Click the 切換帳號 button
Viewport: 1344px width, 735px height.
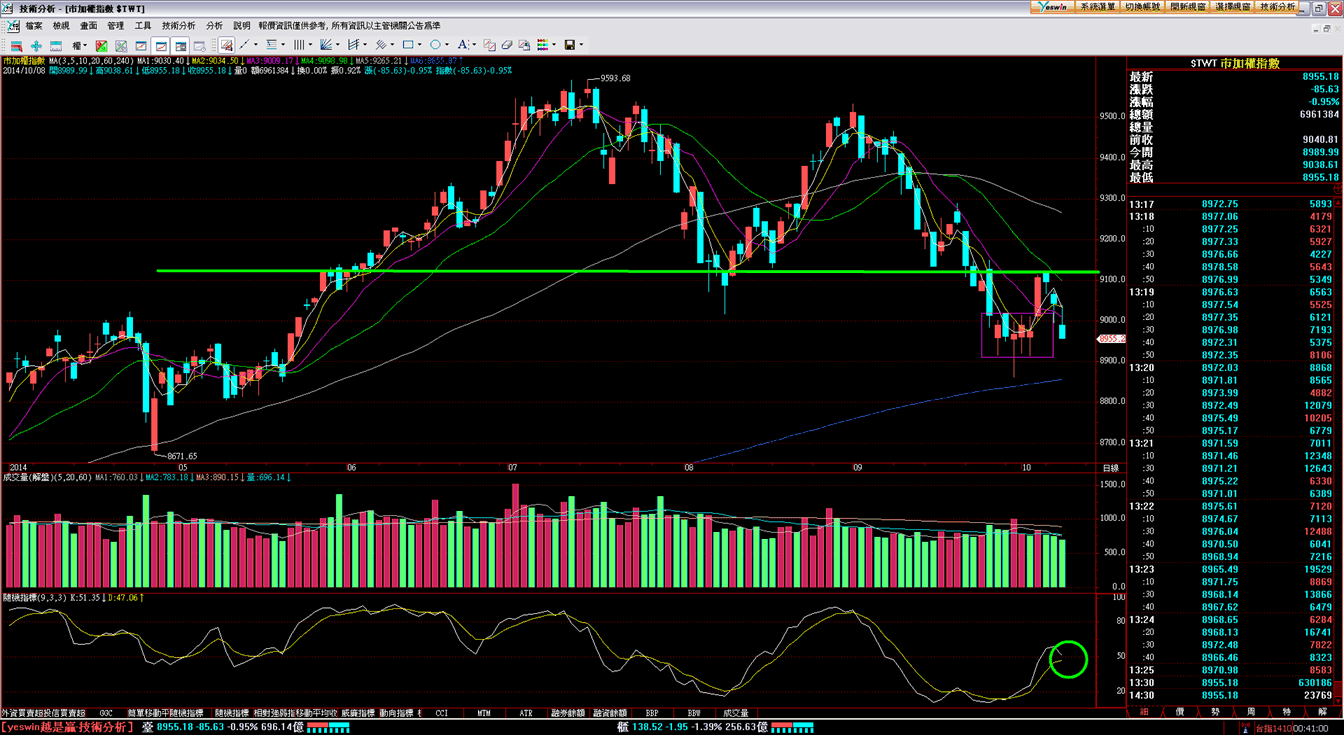(1142, 7)
